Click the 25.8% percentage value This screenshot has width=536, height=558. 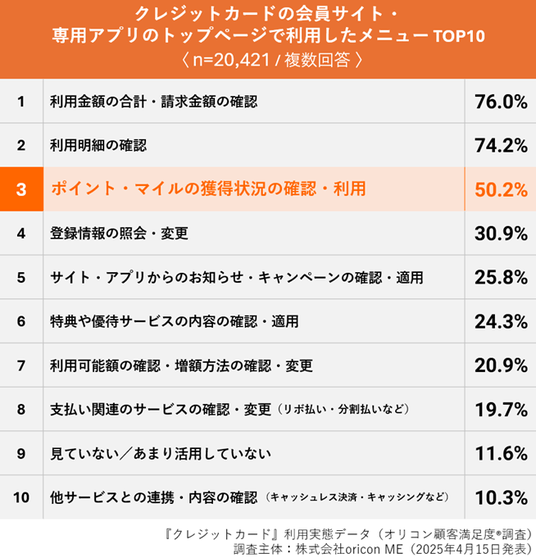(501, 277)
